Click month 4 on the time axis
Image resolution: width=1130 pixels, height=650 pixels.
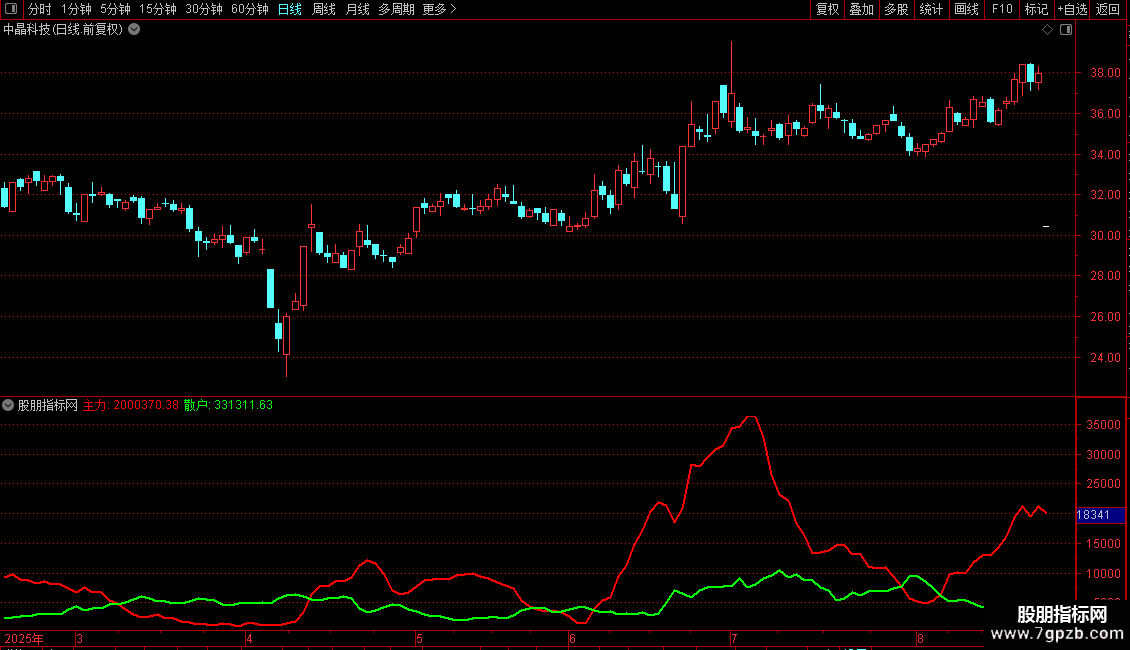tap(249, 638)
